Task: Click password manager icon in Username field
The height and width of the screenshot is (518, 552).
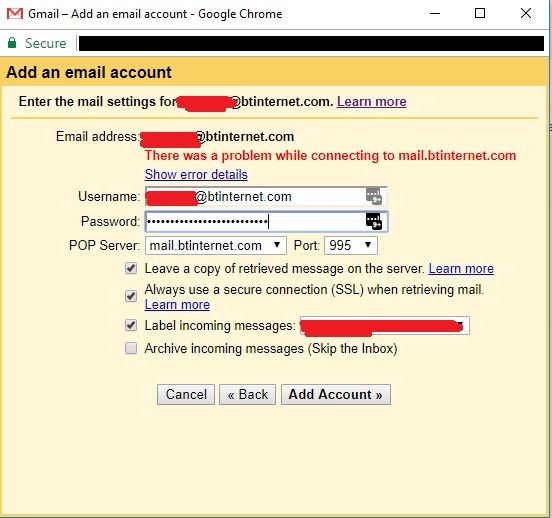Action: tap(374, 196)
